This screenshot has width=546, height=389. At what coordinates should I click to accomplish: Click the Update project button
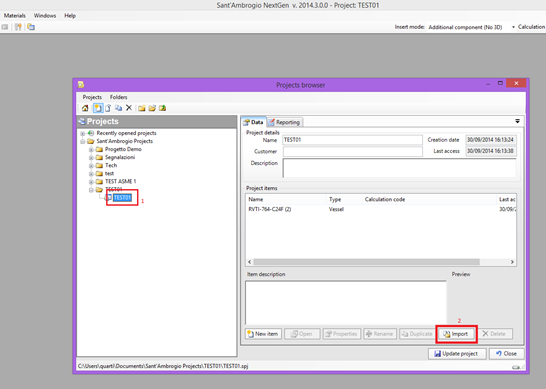click(x=457, y=354)
